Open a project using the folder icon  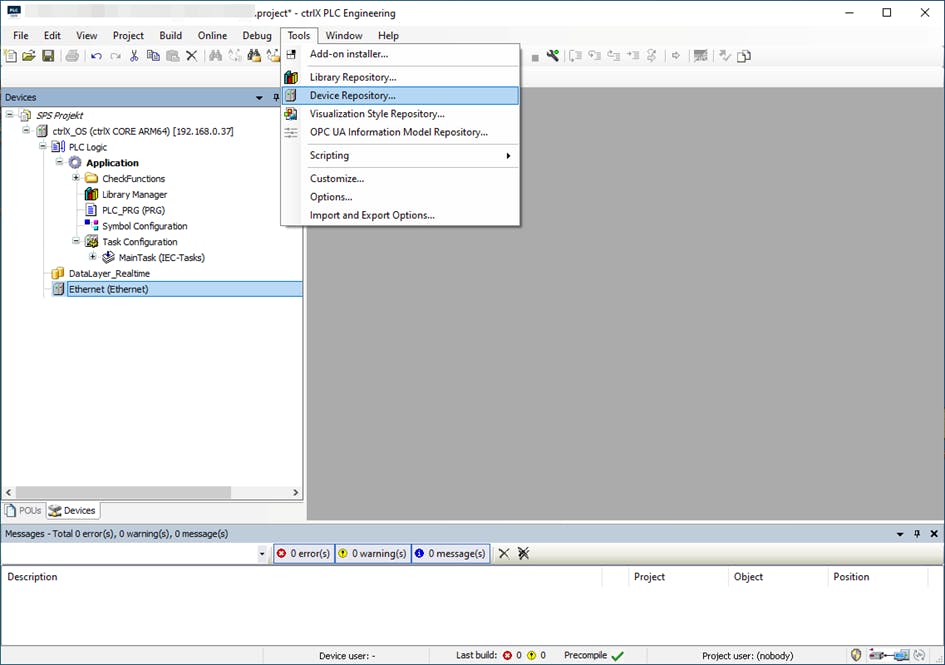point(29,56)
